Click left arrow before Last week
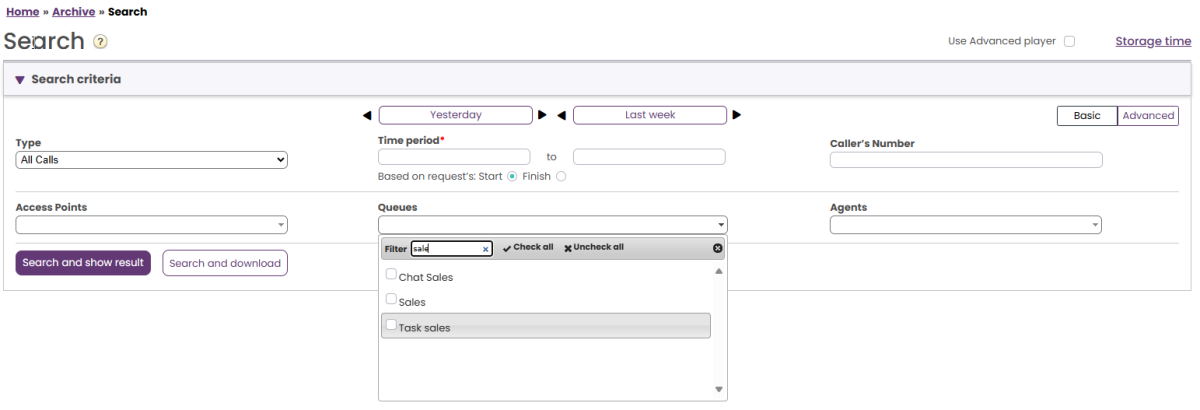The image size is (1200, 410). coord(562,115)
